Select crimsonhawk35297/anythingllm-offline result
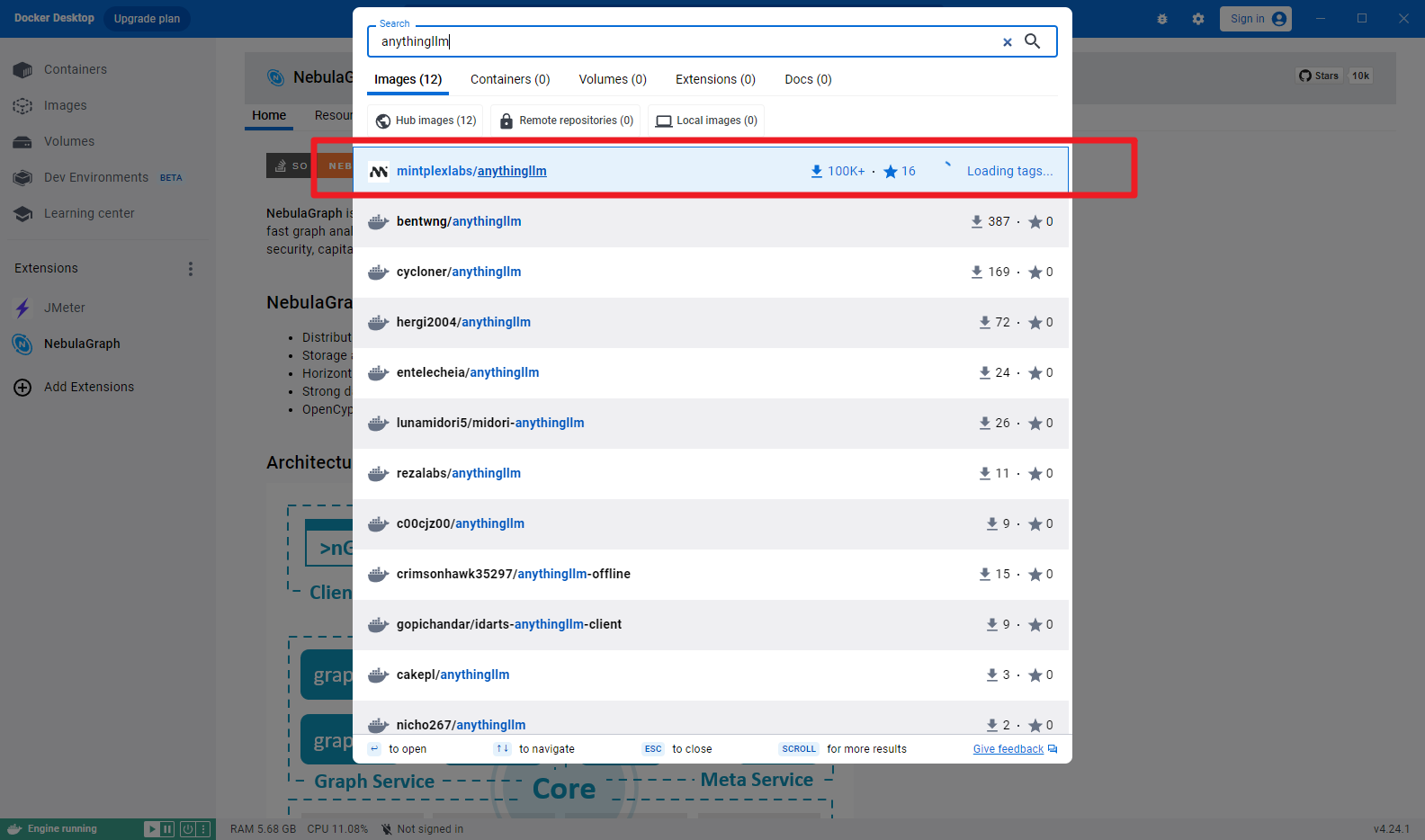1425x840 pixels. (711, 574)
